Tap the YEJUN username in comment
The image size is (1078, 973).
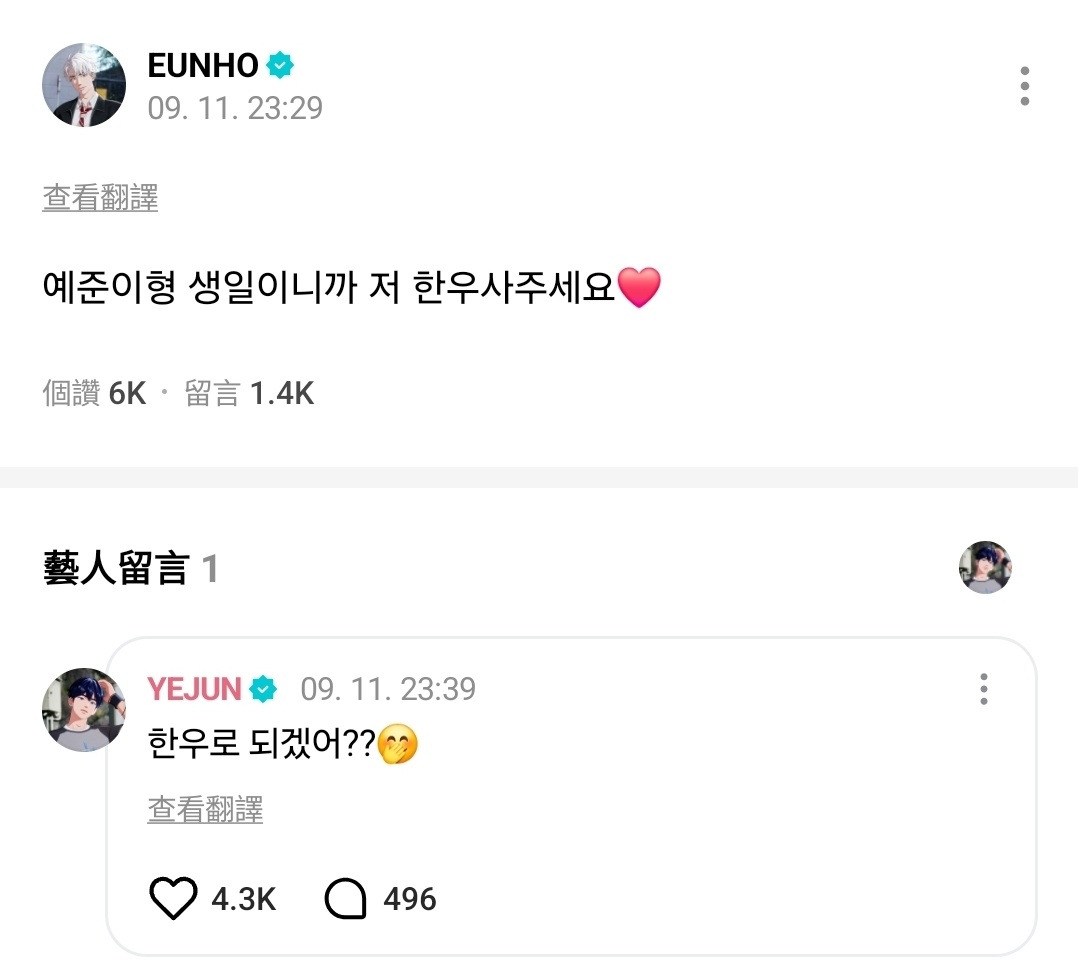(x=195, y=689)
